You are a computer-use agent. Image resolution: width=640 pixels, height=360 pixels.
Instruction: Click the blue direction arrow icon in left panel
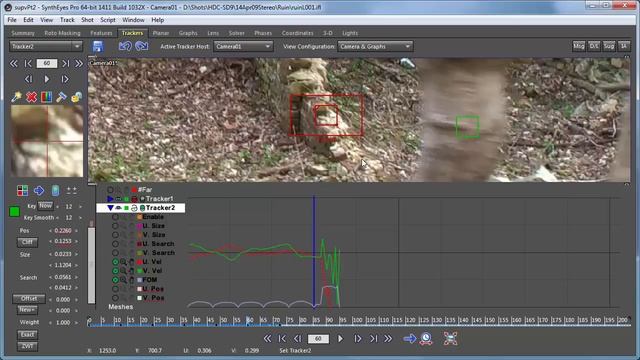tap(39, 190)
